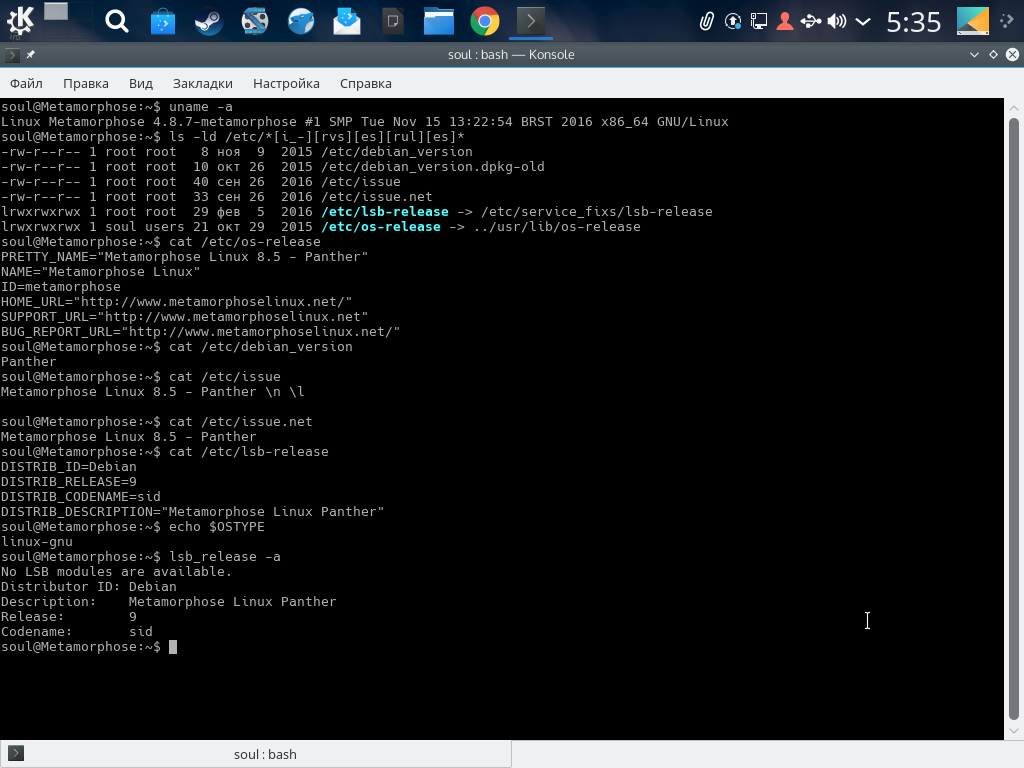Open the wired network tray icon
1024x768 pixels.
coord(759,22)
